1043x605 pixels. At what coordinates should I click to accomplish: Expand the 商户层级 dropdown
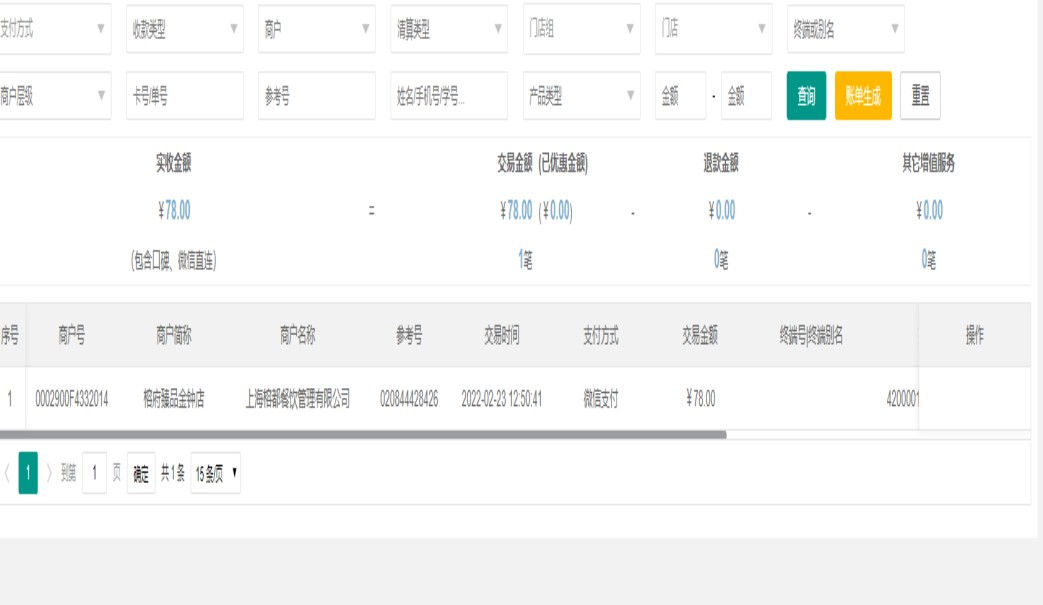(x=53, y=96)
